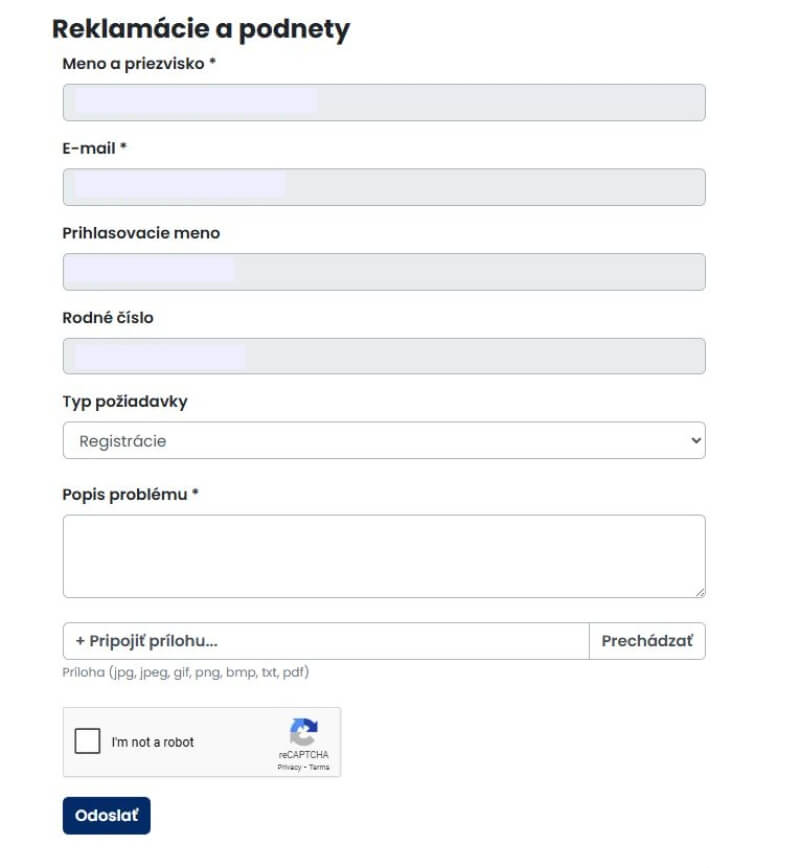800x868 pixels.
Task: Select the Prihlasovacie meno text field
Action: (383, 272)
